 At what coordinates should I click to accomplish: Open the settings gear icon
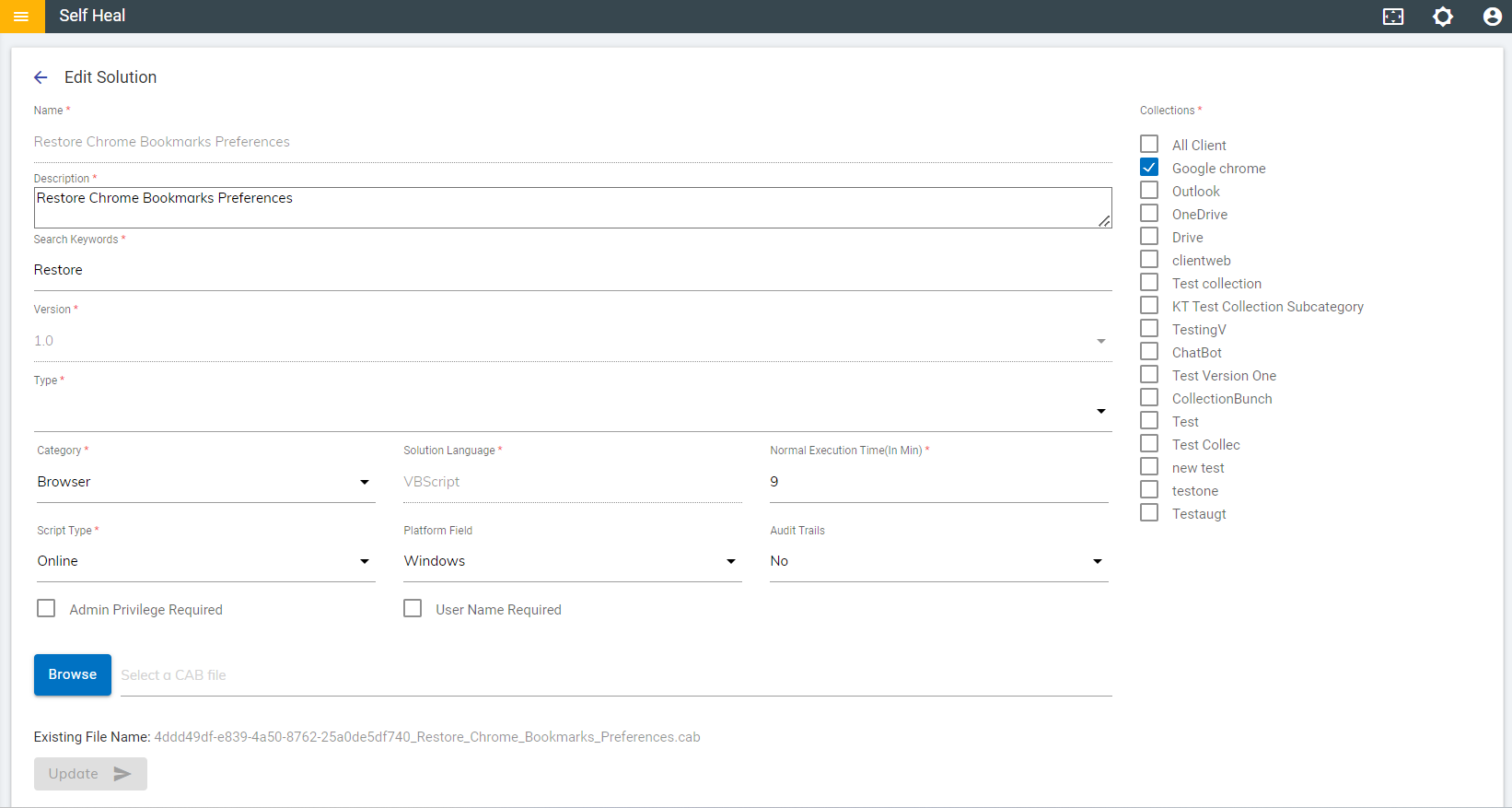tap(1442, 17)
